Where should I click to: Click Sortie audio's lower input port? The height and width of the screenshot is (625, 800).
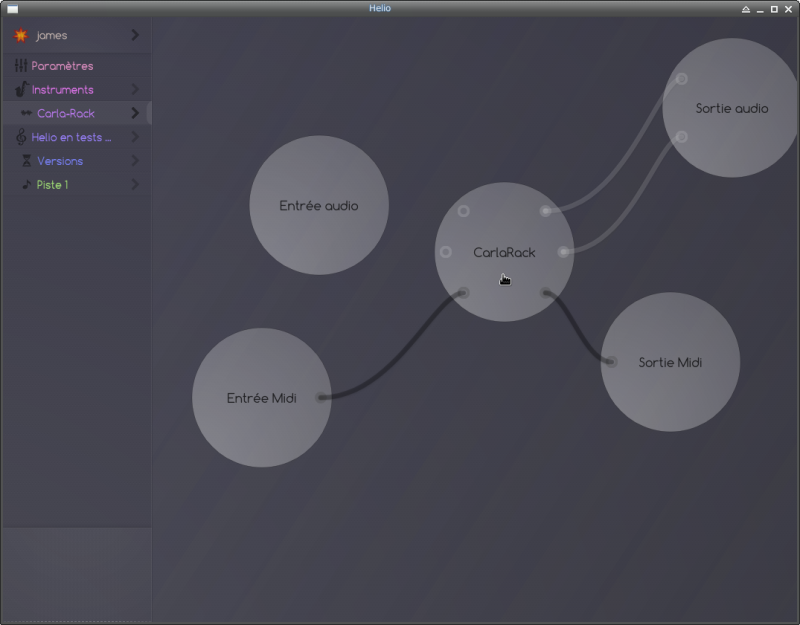681,137
